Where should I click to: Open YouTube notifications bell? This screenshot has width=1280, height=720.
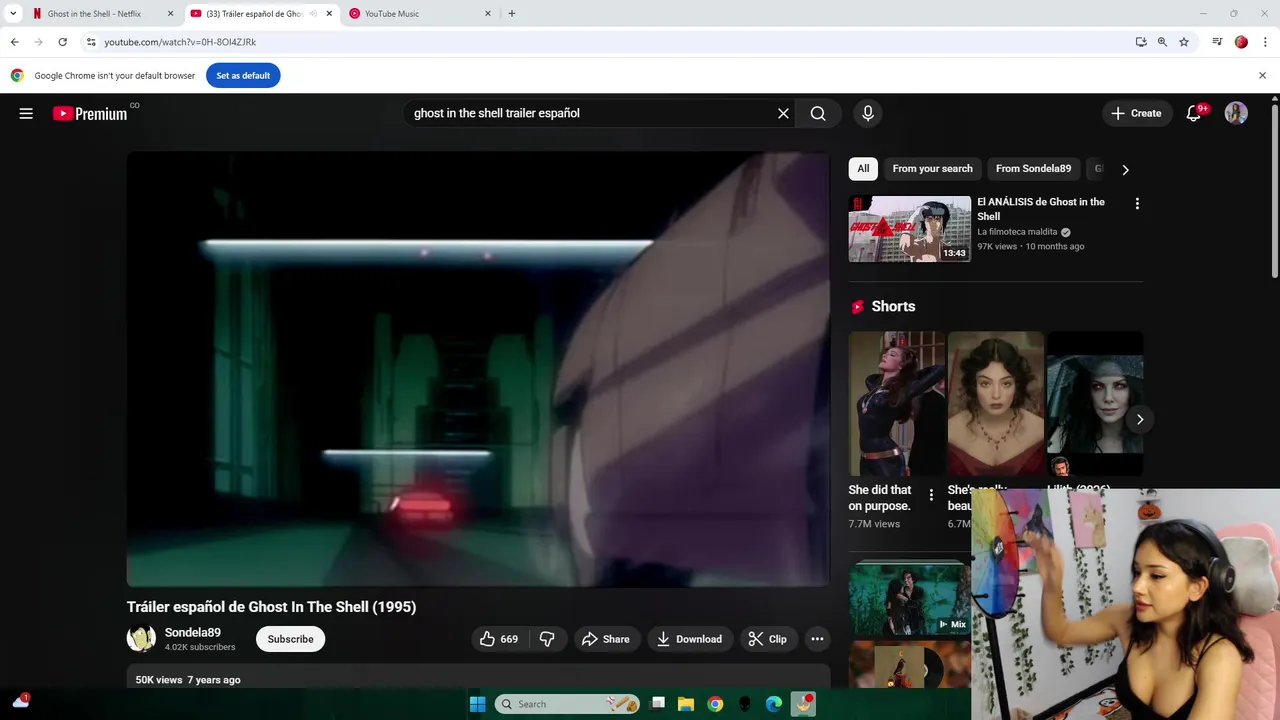pos(1194,113)
